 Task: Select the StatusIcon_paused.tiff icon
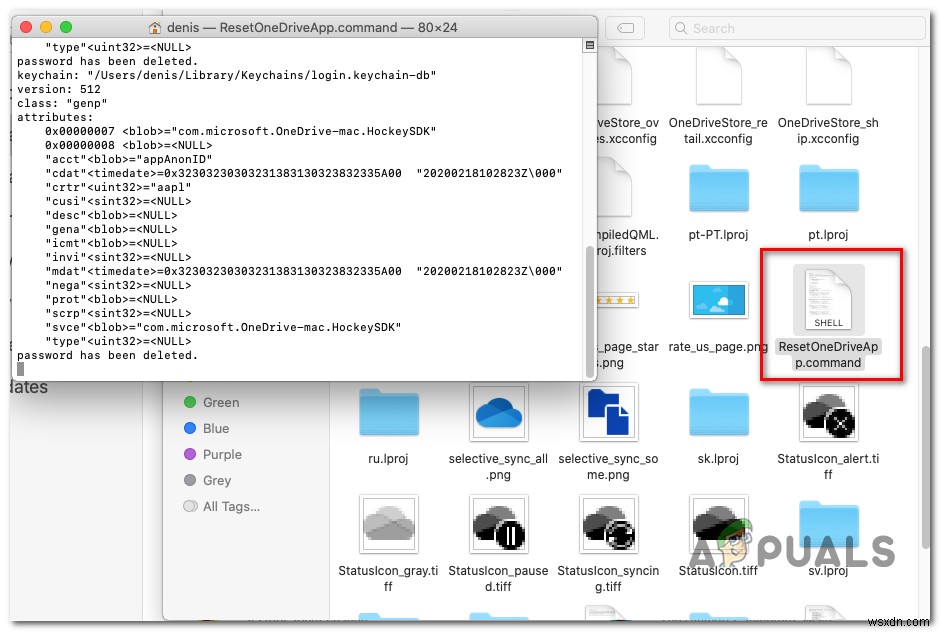tap(499, 523)
